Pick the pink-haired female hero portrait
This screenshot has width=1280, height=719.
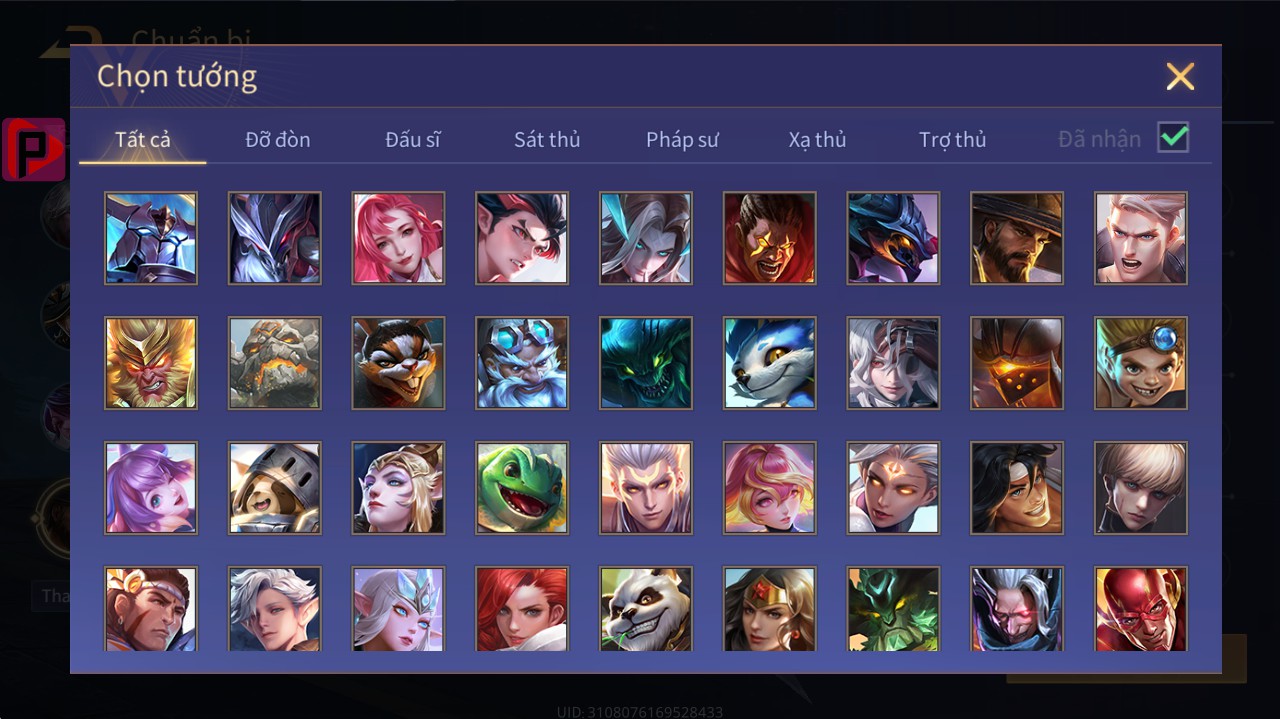coord(398,238)
